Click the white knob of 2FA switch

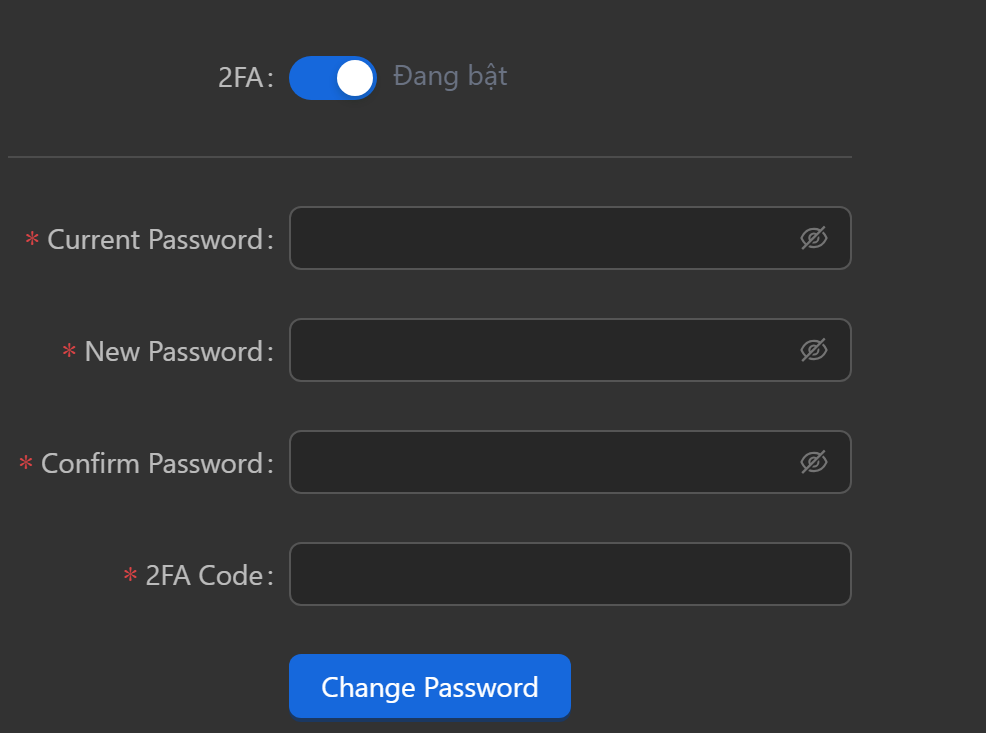(354, 78)
